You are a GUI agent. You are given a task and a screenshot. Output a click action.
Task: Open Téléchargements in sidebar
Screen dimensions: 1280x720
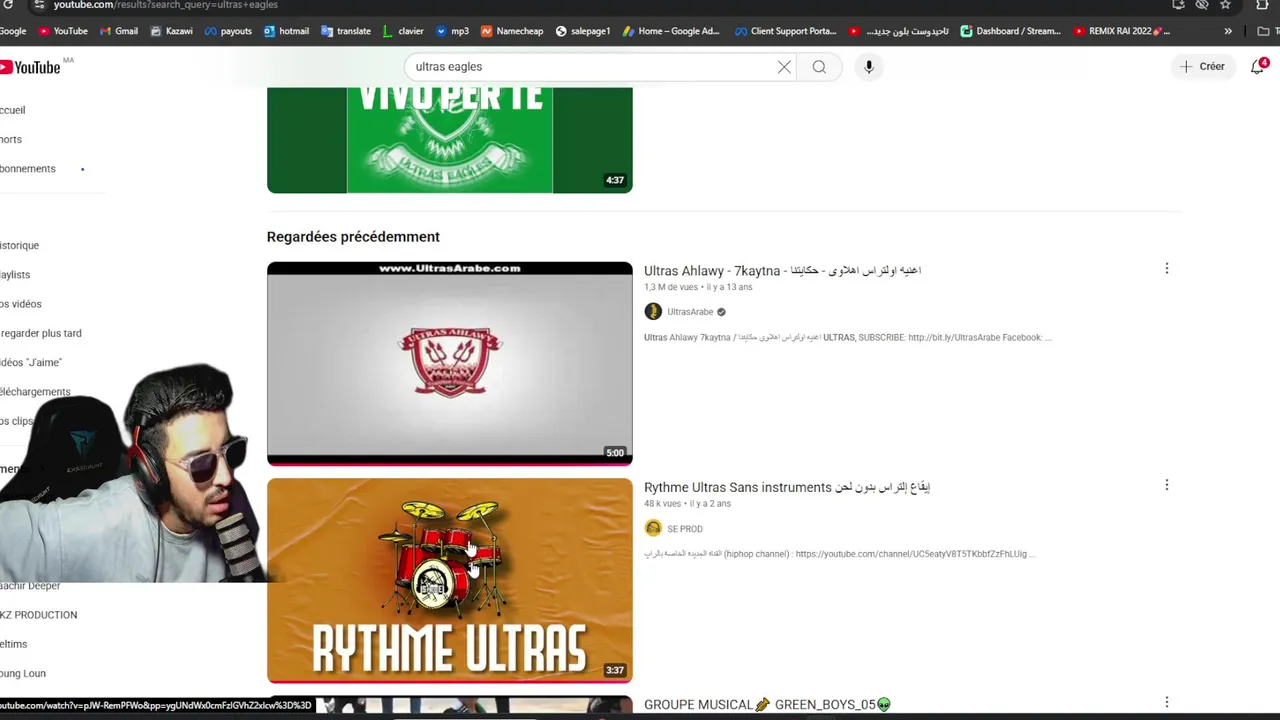(35, 392)
